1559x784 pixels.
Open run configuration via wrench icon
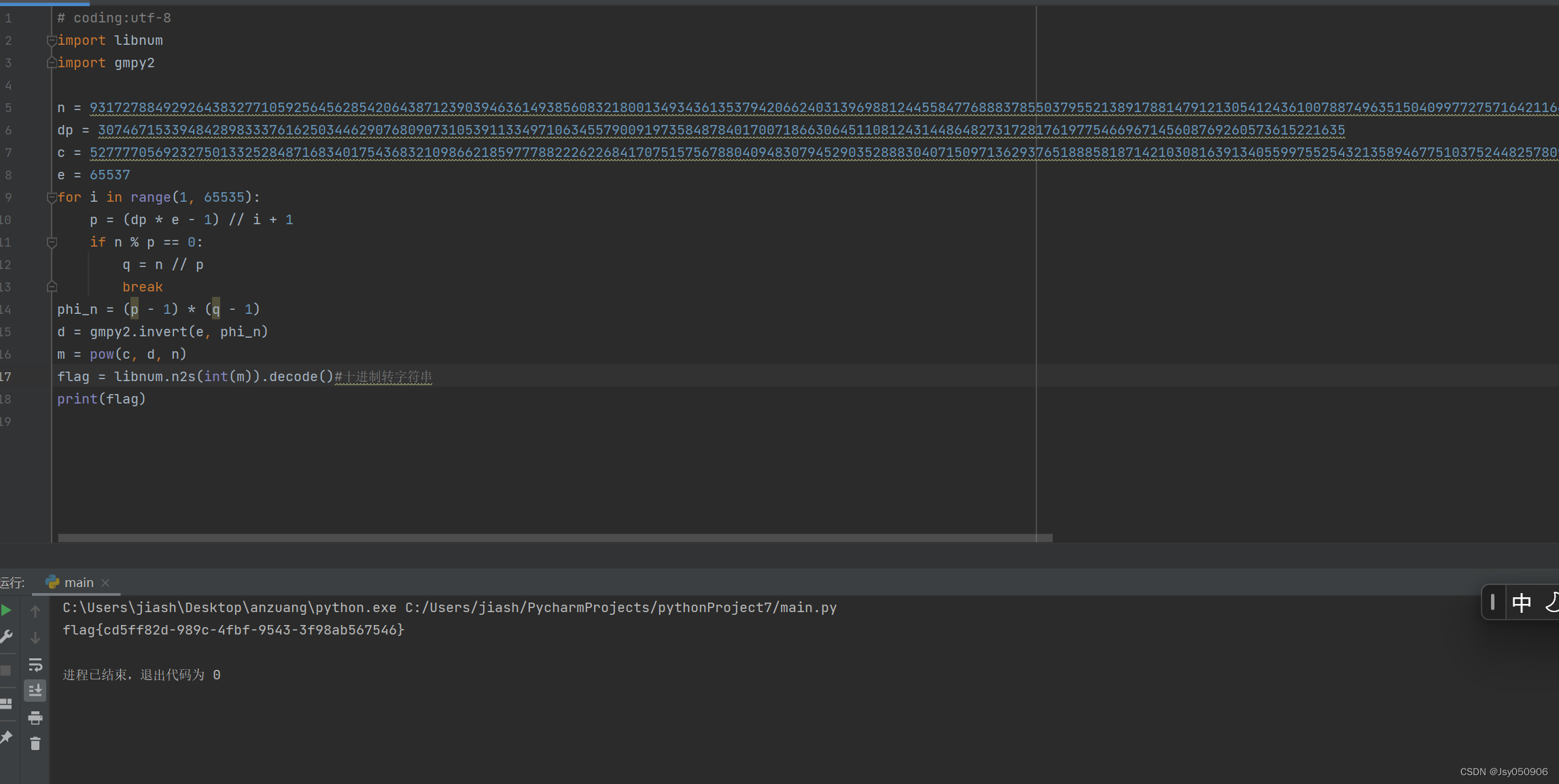pyautogui.click(x=7, y=637)
